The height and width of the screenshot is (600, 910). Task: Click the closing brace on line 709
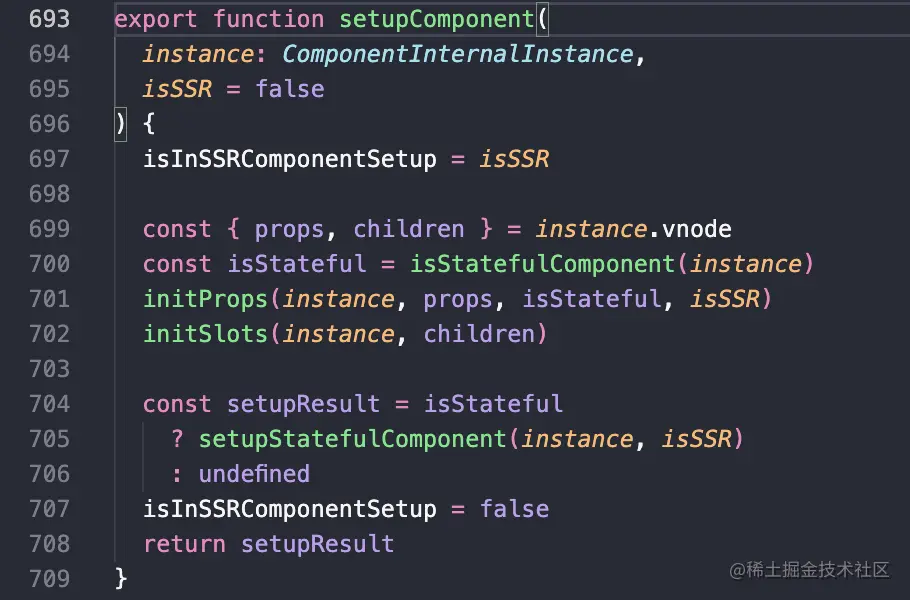122,579
